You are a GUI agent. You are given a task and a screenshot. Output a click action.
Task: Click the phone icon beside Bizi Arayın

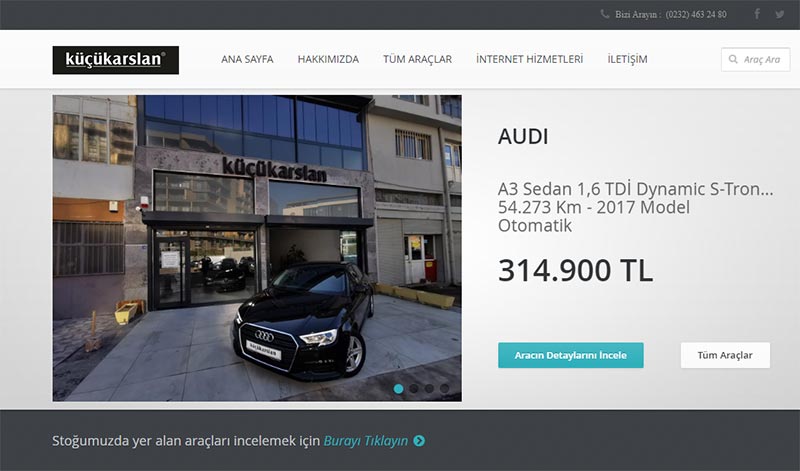(605, 14)
